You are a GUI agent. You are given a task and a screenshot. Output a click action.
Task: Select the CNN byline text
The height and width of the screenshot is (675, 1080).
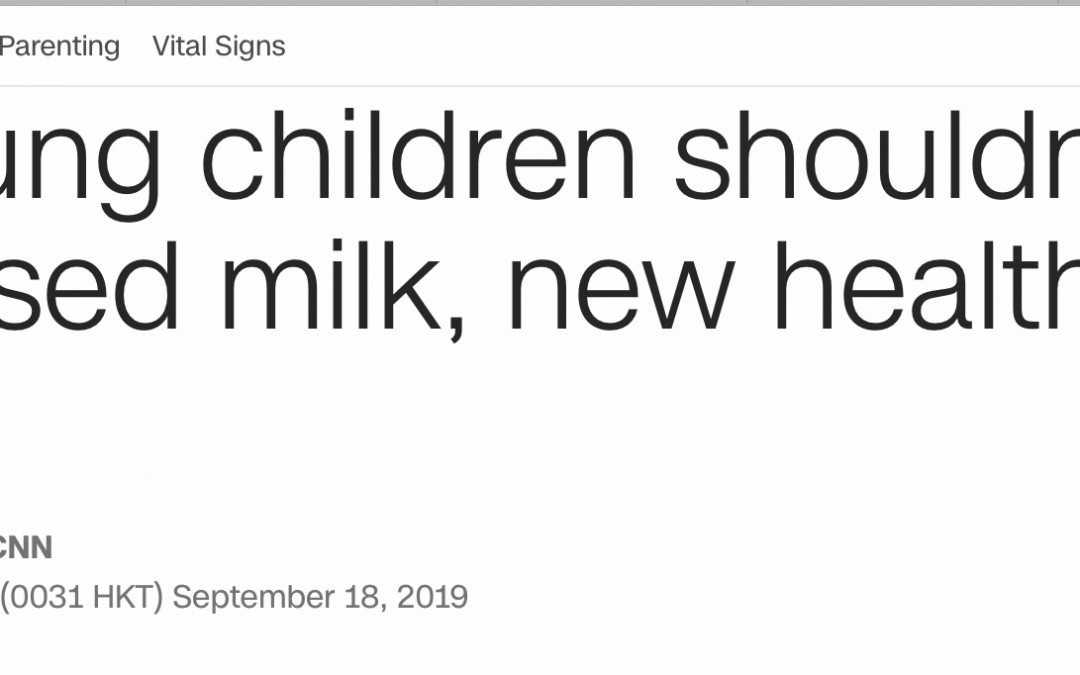(x=25, y=547)
